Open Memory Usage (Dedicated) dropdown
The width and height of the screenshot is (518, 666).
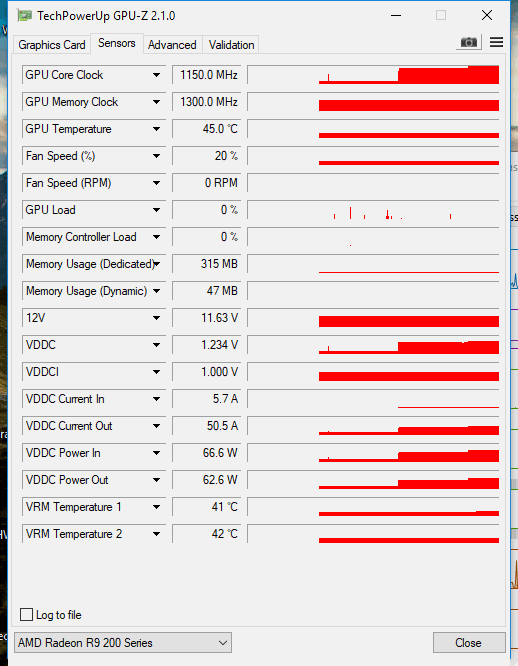tap(156, 264)
